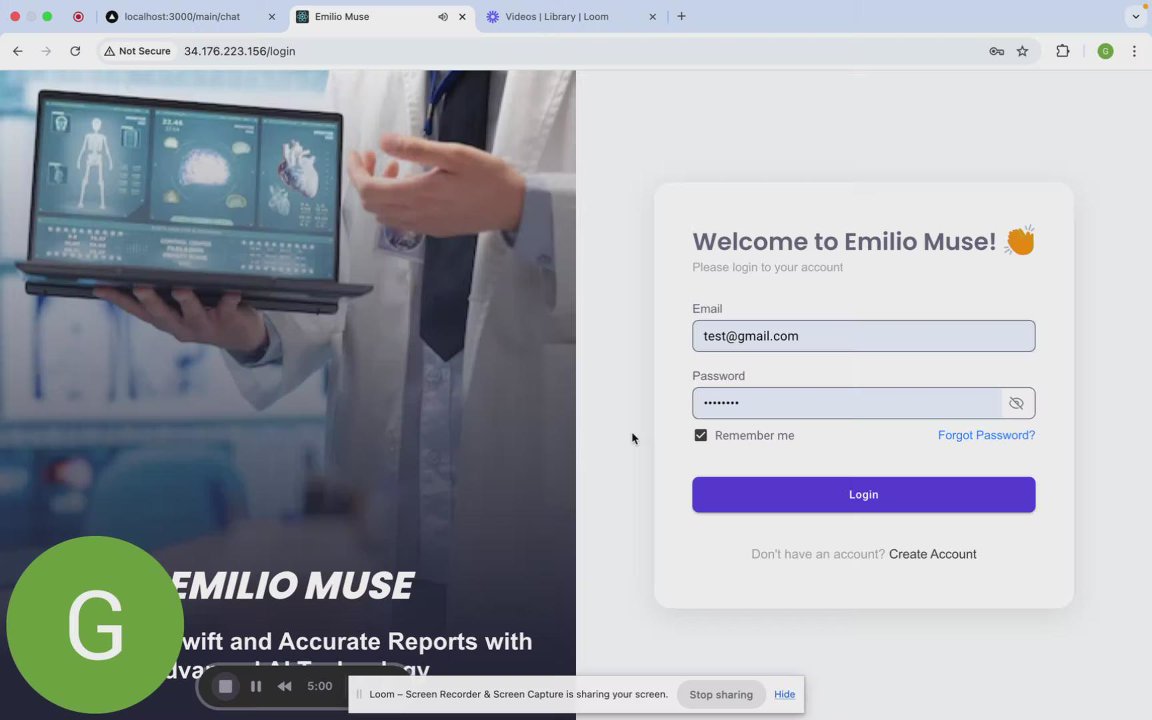Go back to the previous page
This screenshot has width=1152, height=720.
click(18, 51)
